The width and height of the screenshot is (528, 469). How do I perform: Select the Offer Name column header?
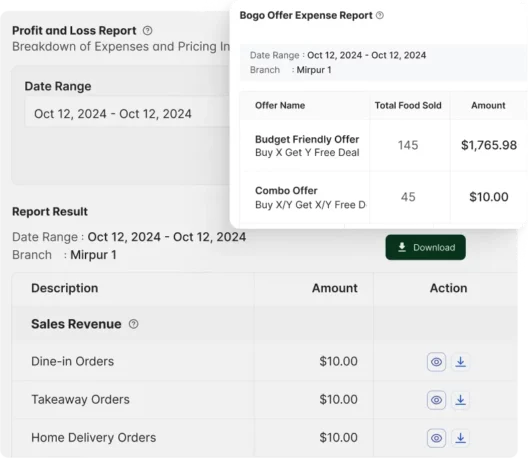280,105
